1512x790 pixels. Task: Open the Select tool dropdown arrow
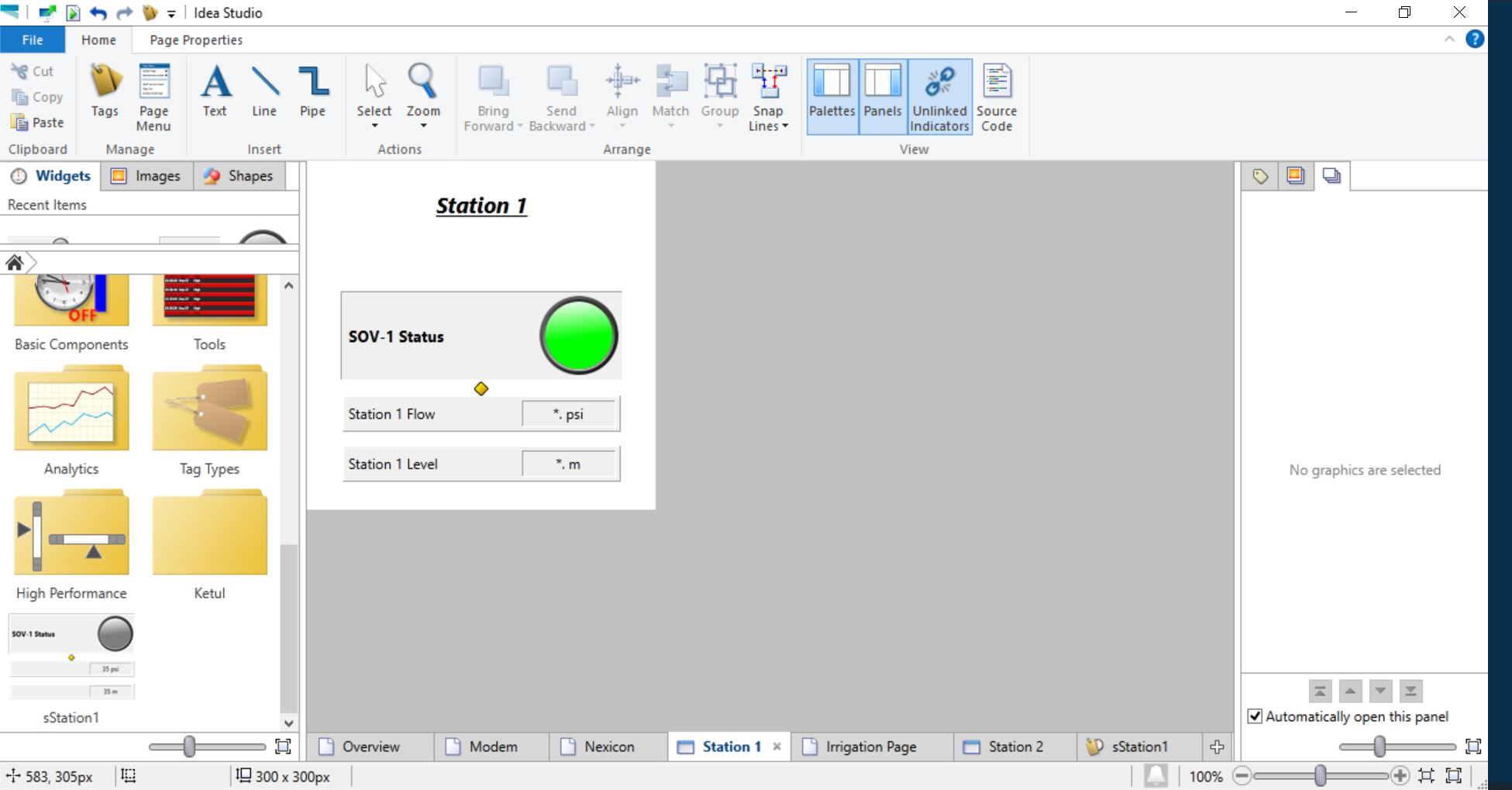pyautogui.click(x=374, y=126)
